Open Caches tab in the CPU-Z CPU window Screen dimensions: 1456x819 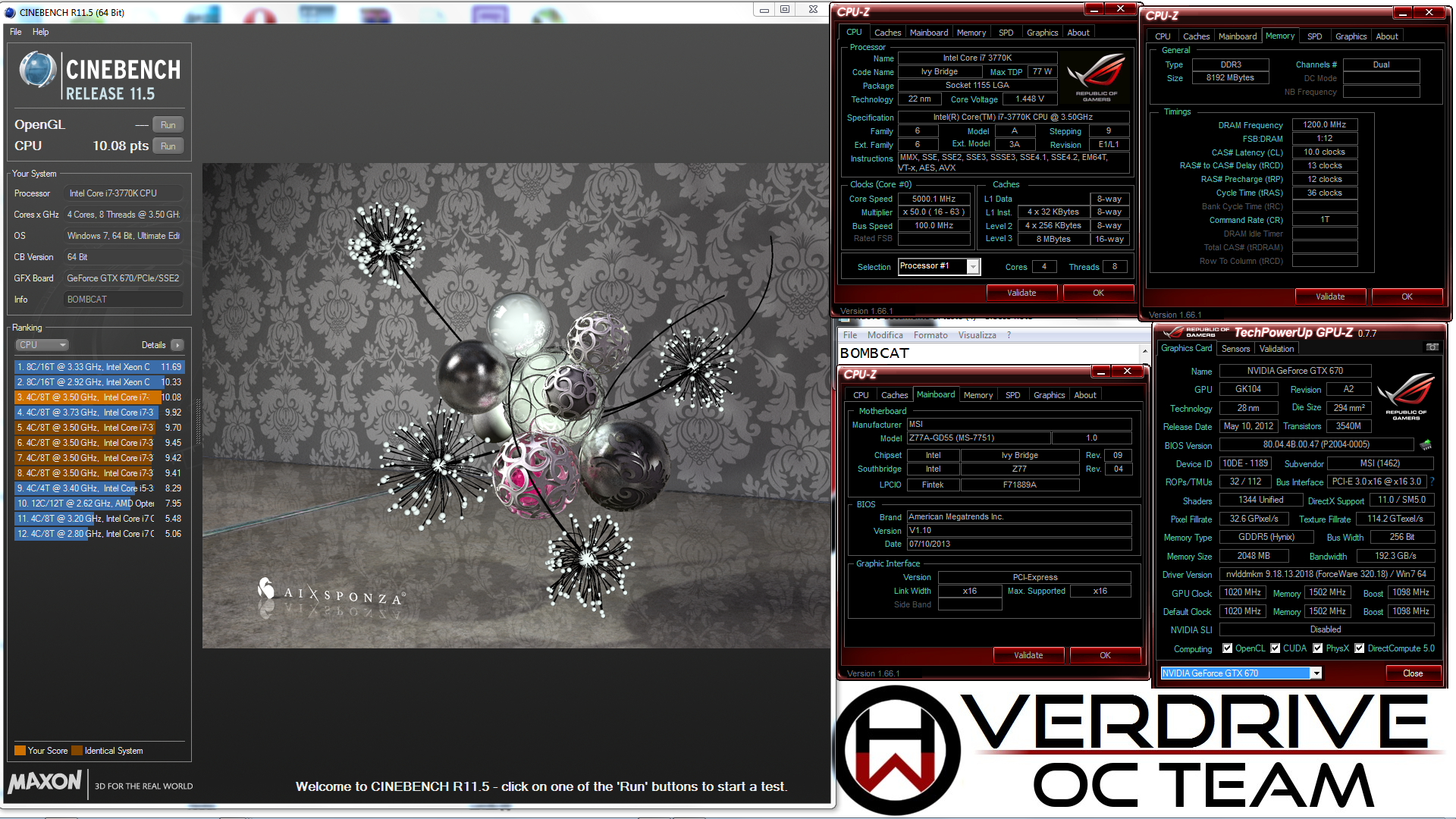(887, 33)
